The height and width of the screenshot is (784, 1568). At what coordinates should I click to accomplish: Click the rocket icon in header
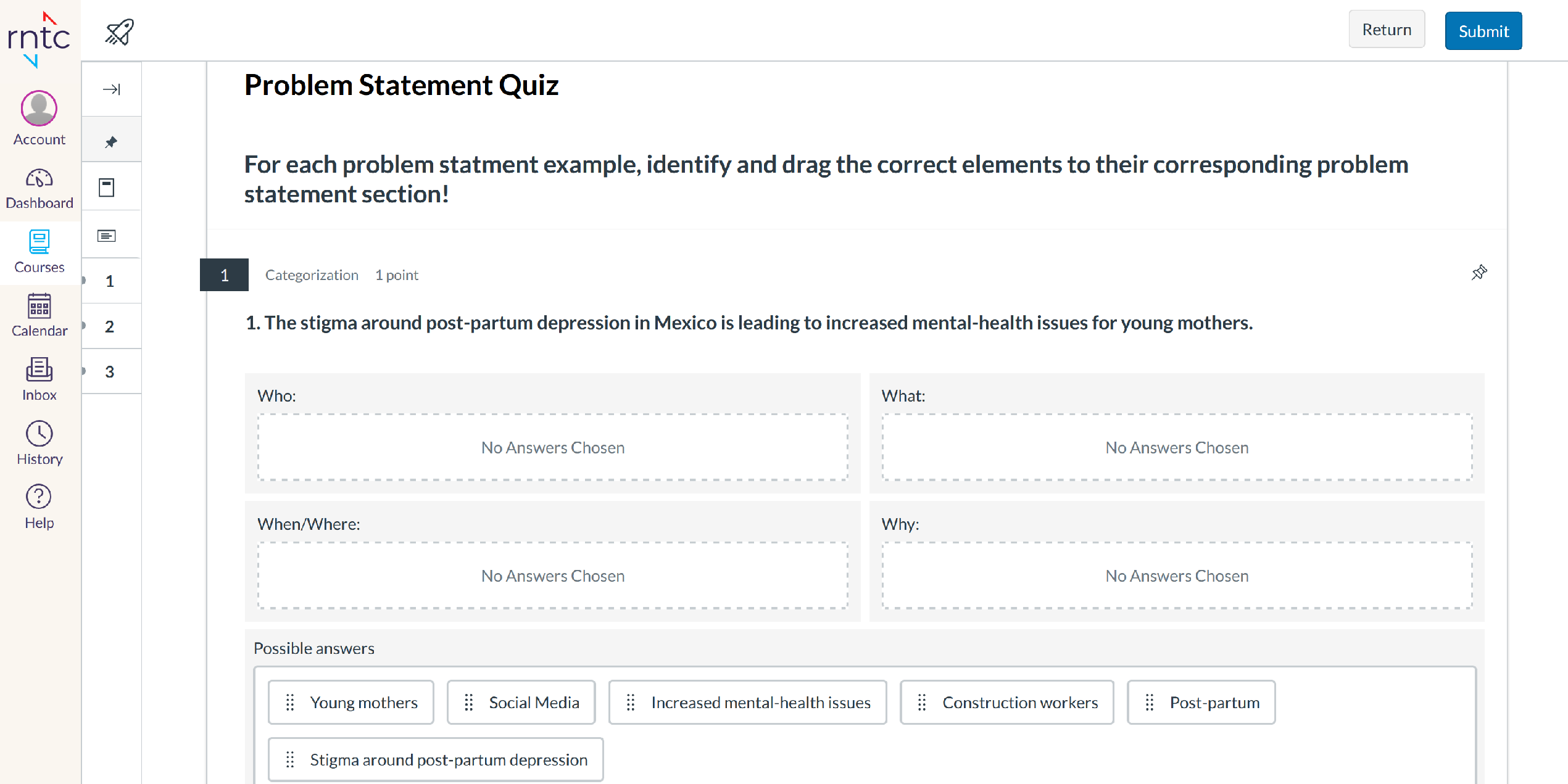(120, 31)
